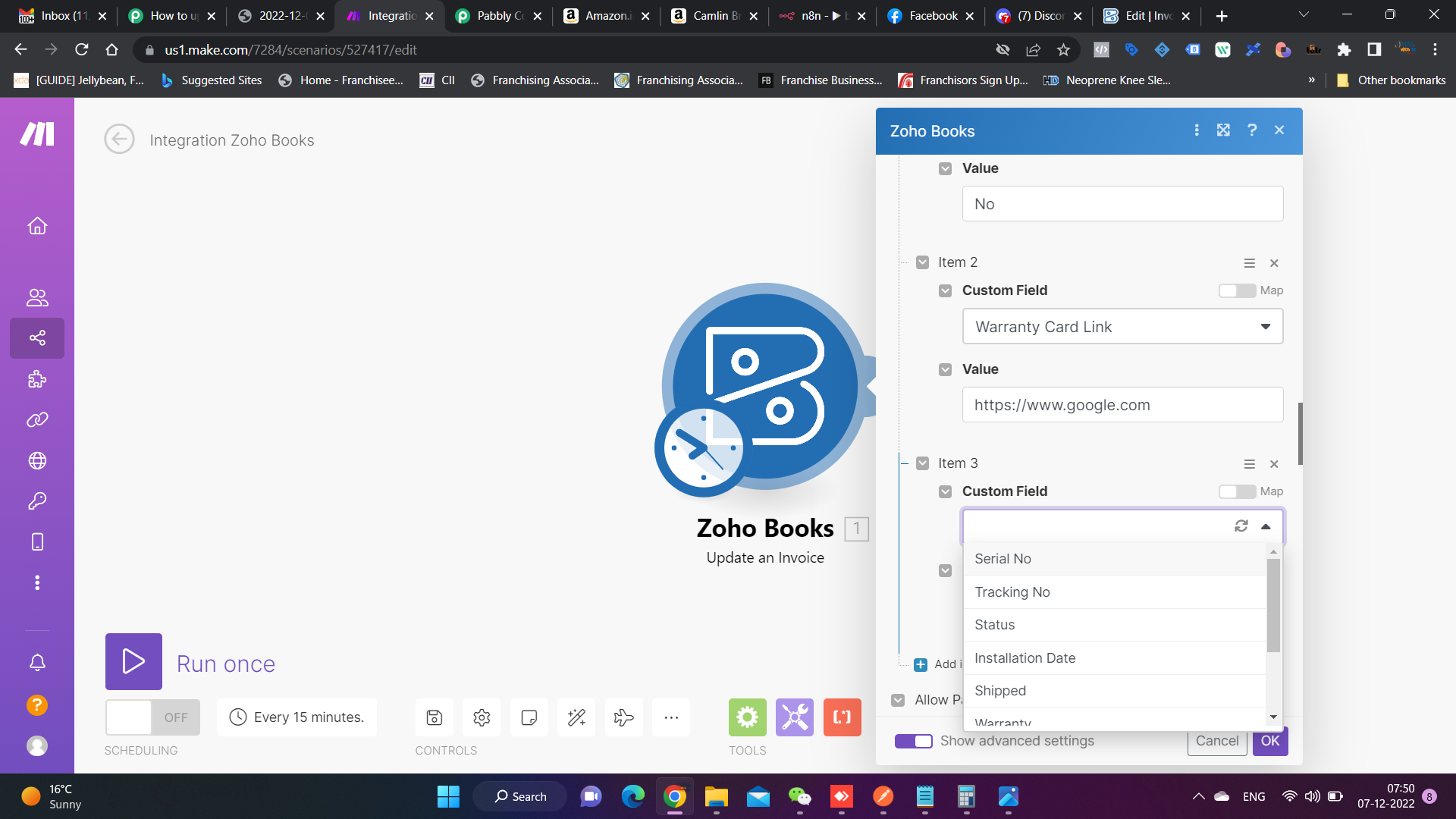Open purple Tools wrench icon
This screenshot has width=1456, height=819.
coord(795,717)
